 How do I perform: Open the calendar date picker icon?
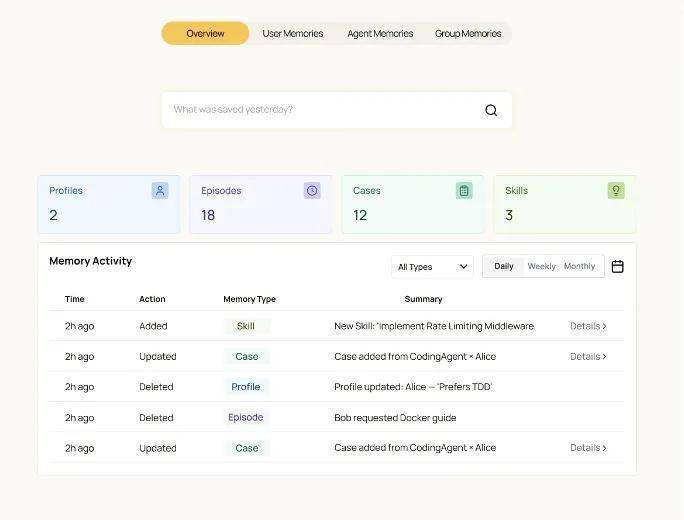(x=617, y=266)
